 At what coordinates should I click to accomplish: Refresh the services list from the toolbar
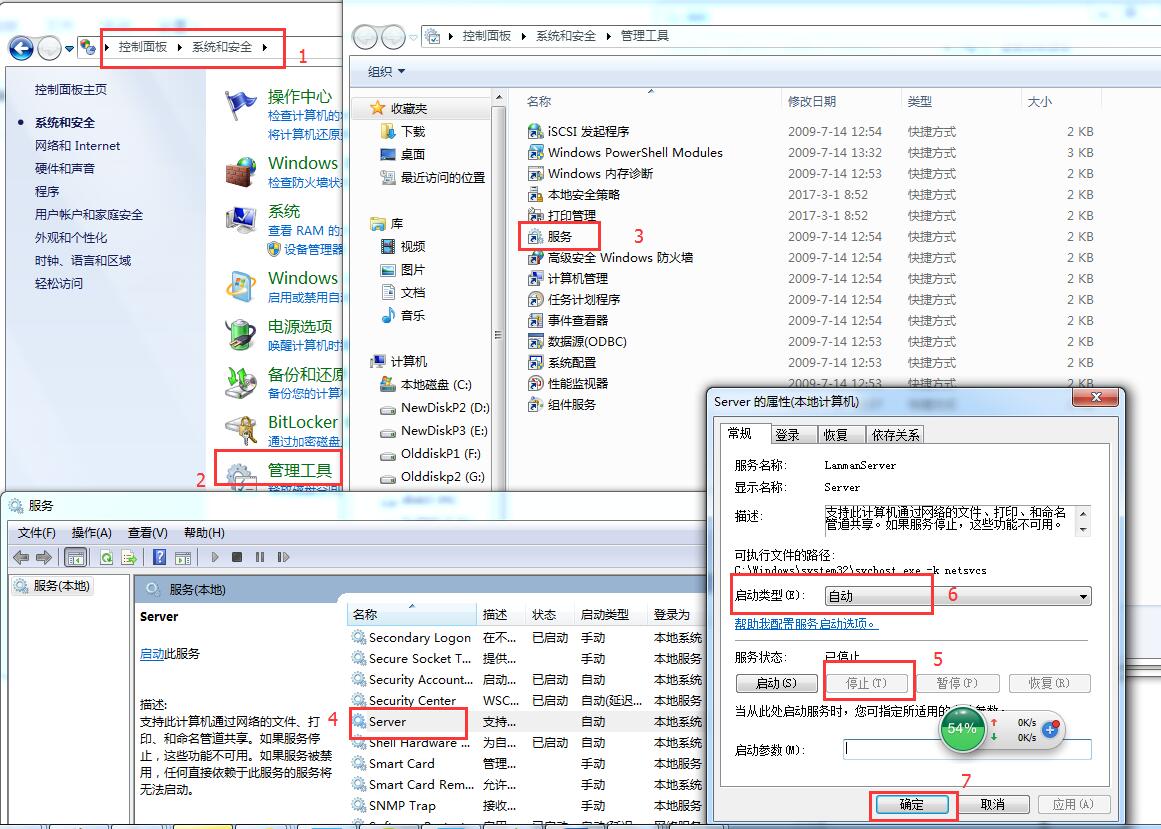[x=107, y=557]
